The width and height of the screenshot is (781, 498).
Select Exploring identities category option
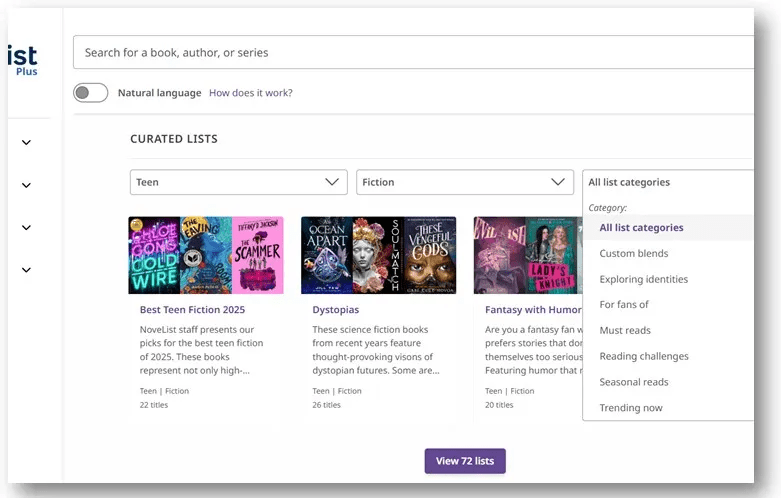click(x=643, y=279)
